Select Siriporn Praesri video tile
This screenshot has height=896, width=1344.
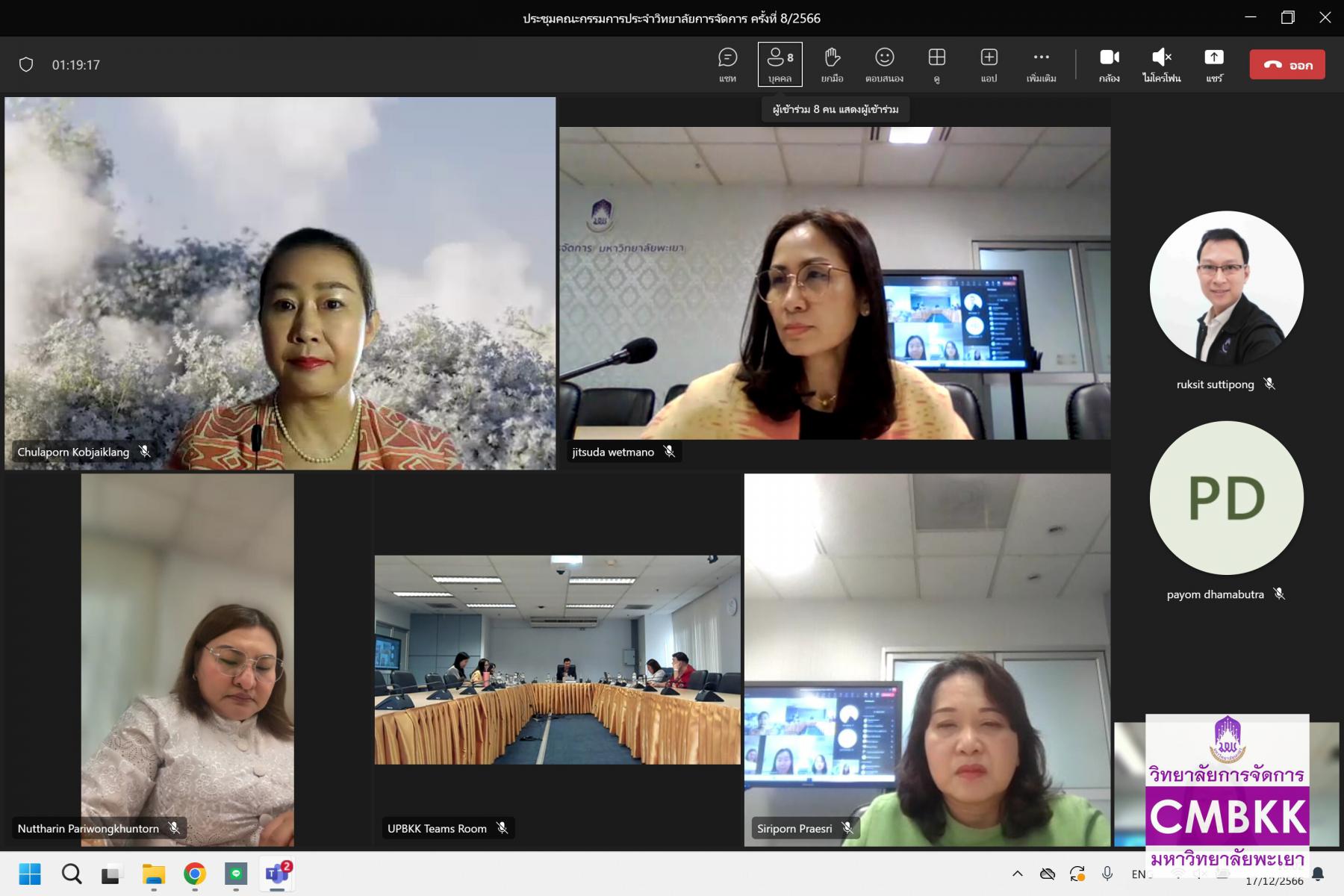click(x=927, y=660)
